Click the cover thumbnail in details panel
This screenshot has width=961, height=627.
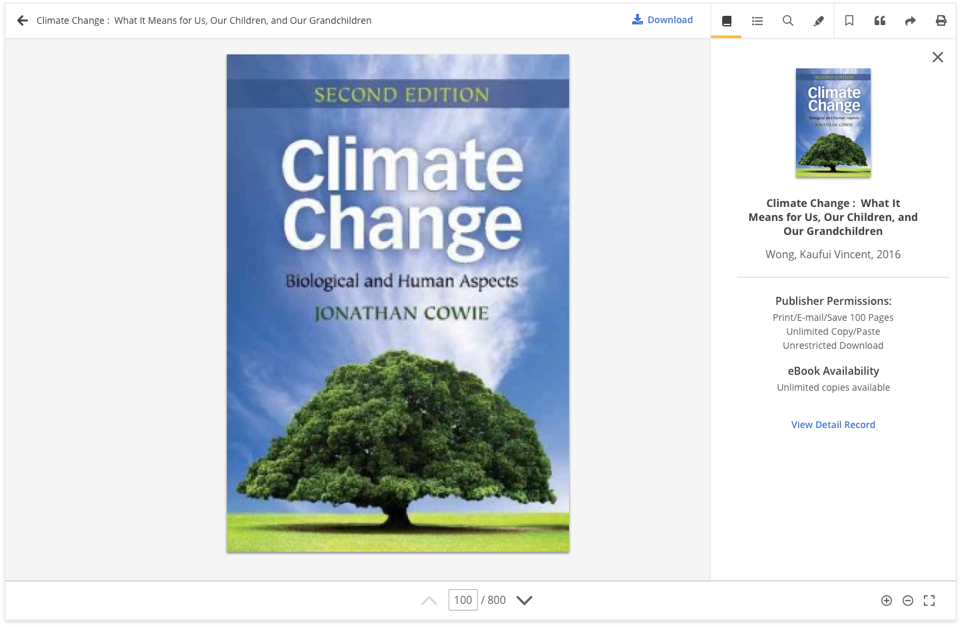[833, 123]
